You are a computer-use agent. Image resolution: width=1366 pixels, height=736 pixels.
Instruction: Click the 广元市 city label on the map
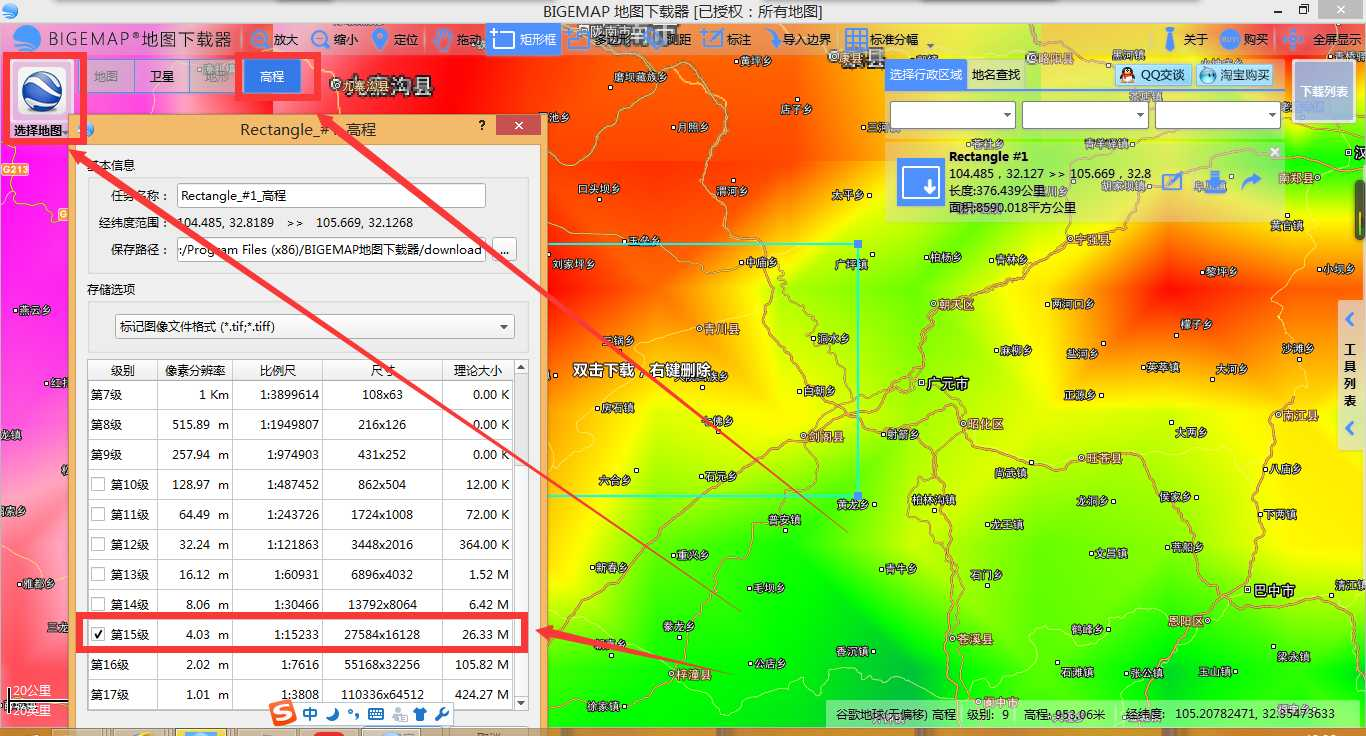click(x=947, y=383)
